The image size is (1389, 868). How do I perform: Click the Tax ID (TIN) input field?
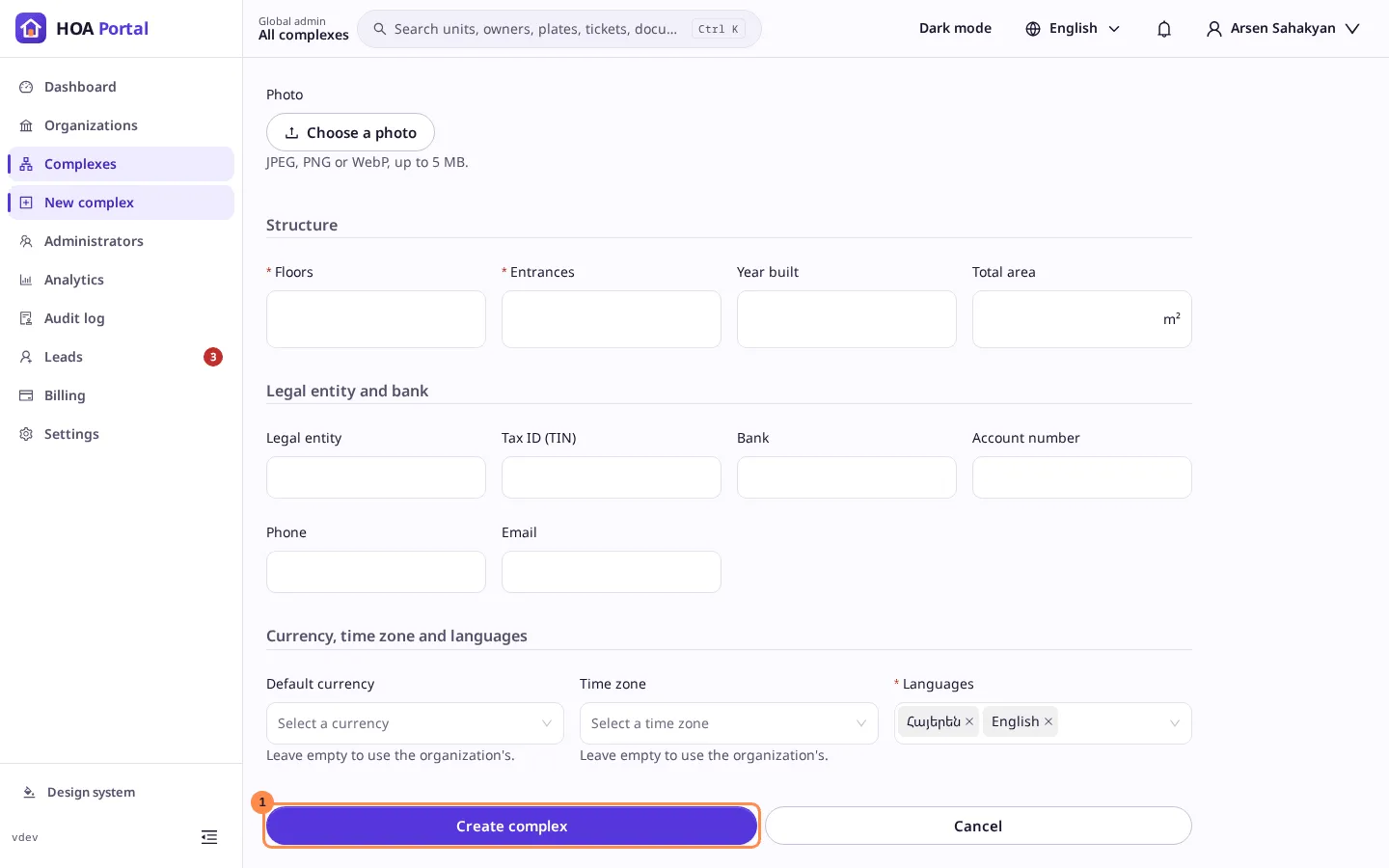pos(612,477)
